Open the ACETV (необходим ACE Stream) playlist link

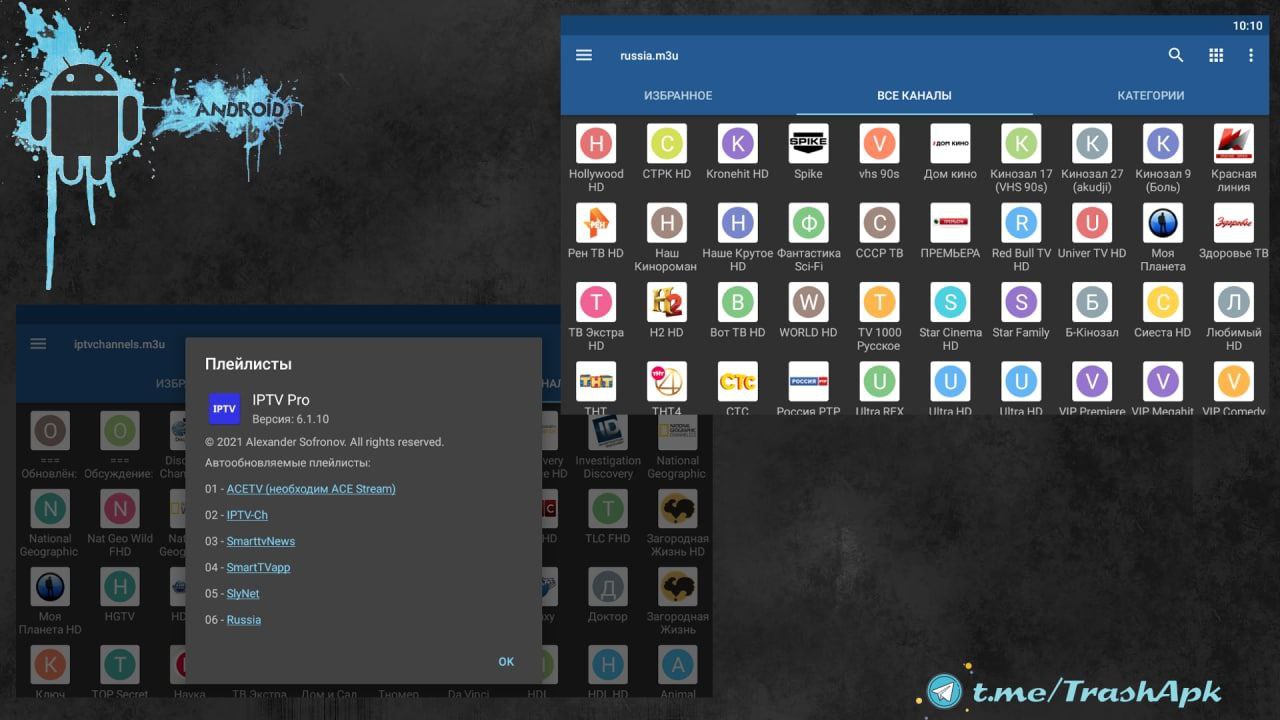pyautogui.click(x=311, y=489)
